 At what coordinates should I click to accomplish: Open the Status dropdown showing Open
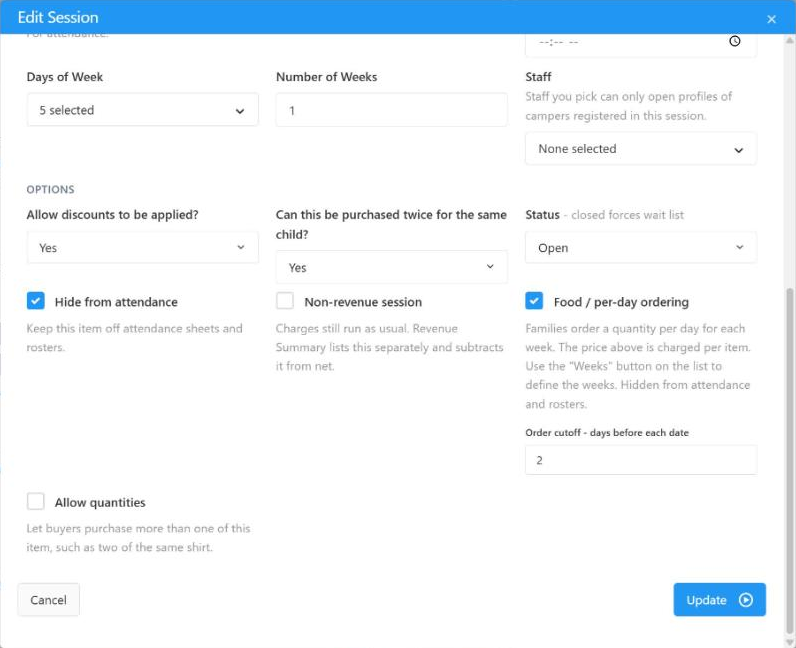pyautogui.click(x=641, y=248)
